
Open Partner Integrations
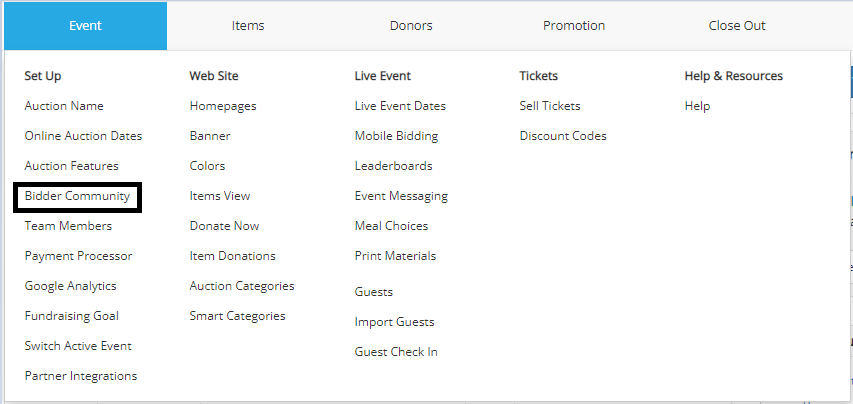coord(81,376)
